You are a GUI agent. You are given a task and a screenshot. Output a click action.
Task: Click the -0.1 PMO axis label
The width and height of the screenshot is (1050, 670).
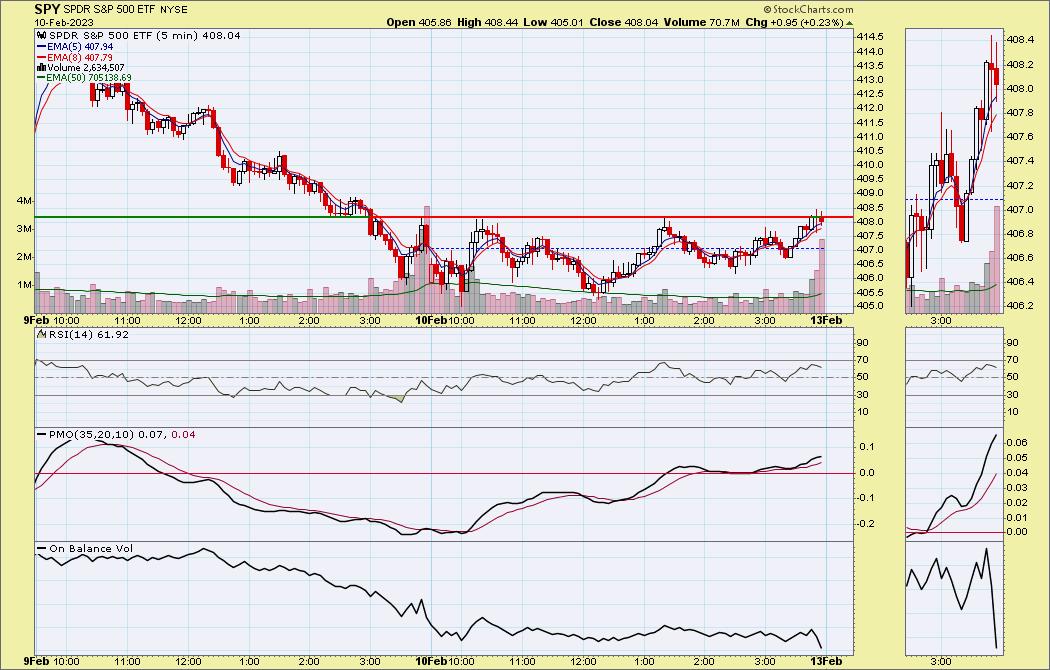coord(867,498)
